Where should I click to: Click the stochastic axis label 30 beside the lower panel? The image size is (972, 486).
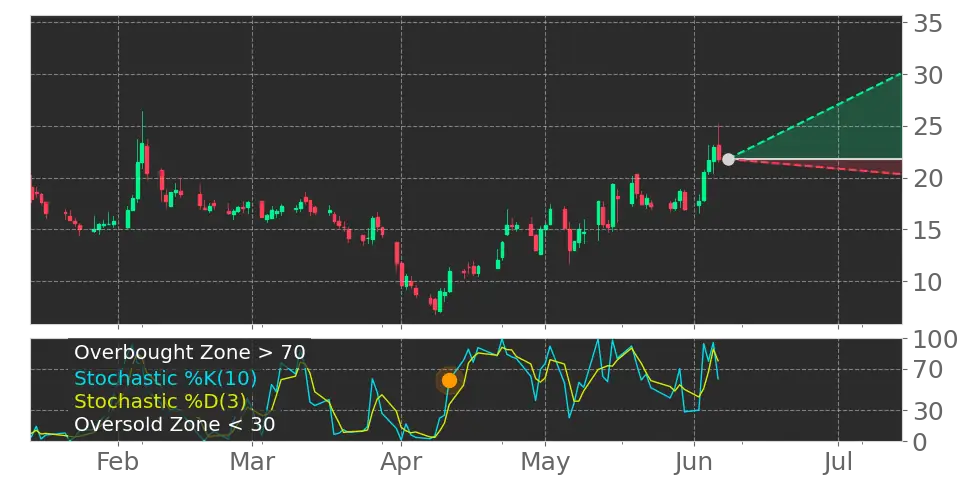point(929,410)
